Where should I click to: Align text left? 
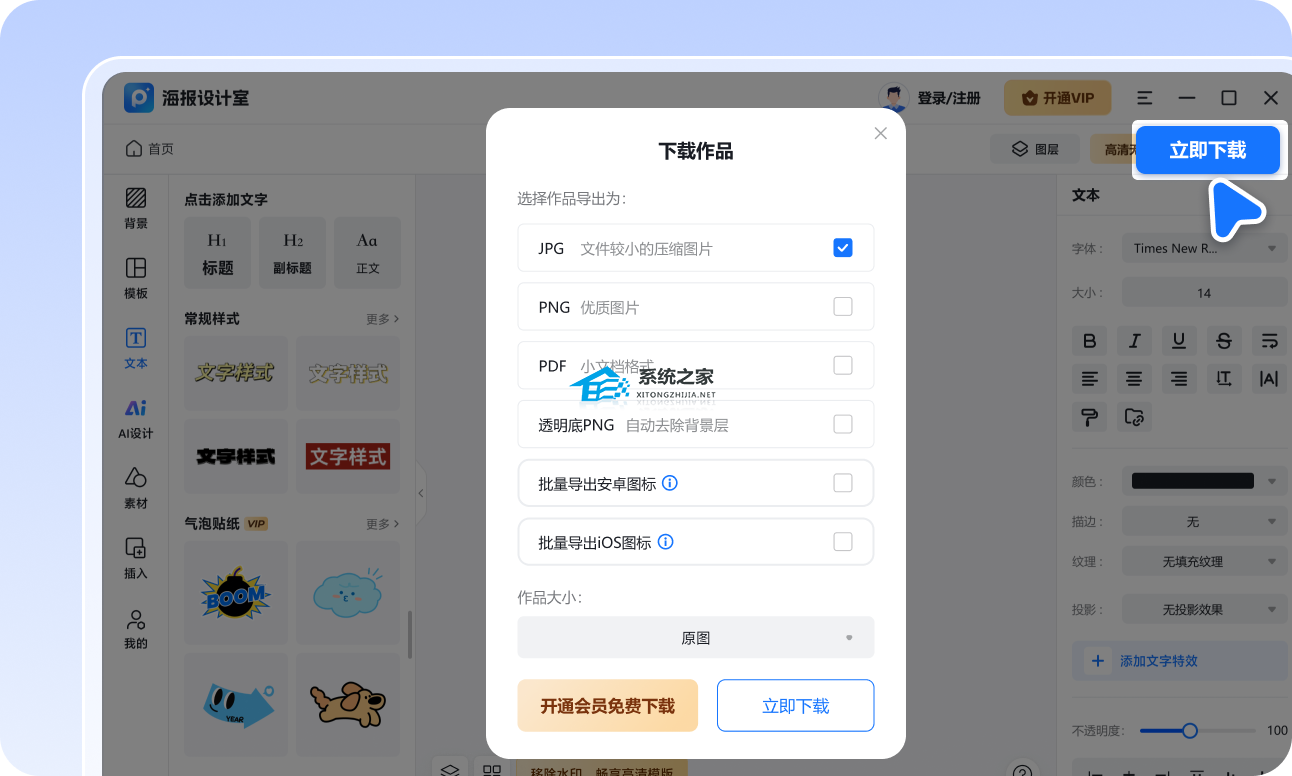coord(1090,379)
